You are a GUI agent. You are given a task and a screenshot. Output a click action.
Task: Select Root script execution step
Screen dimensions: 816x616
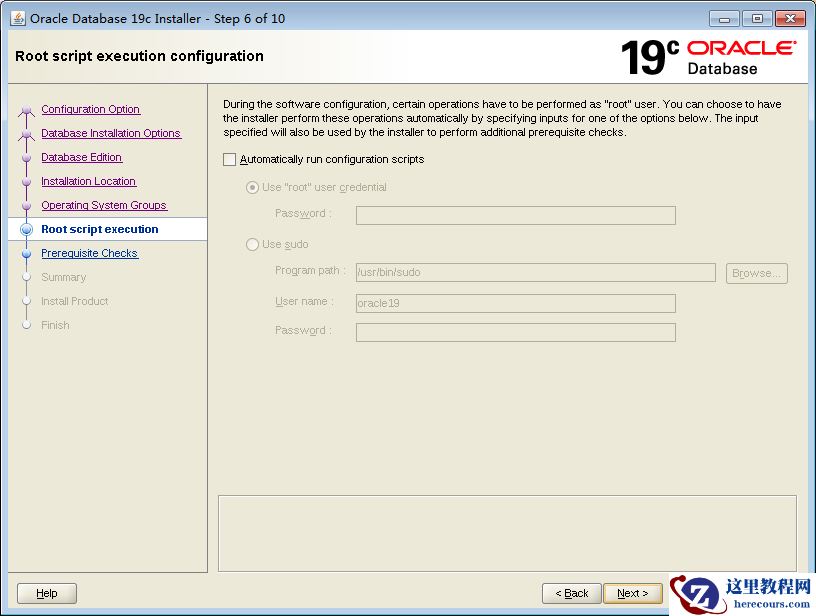99,230
